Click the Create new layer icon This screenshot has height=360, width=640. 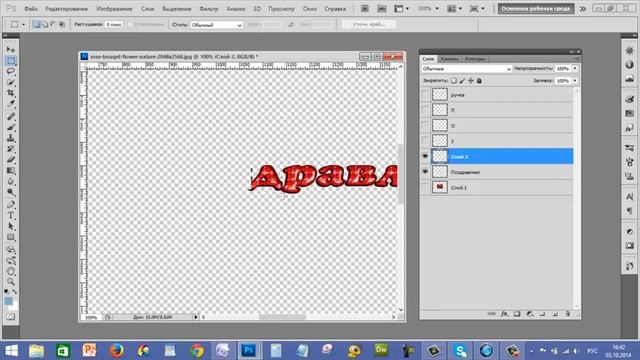(555, 314)
